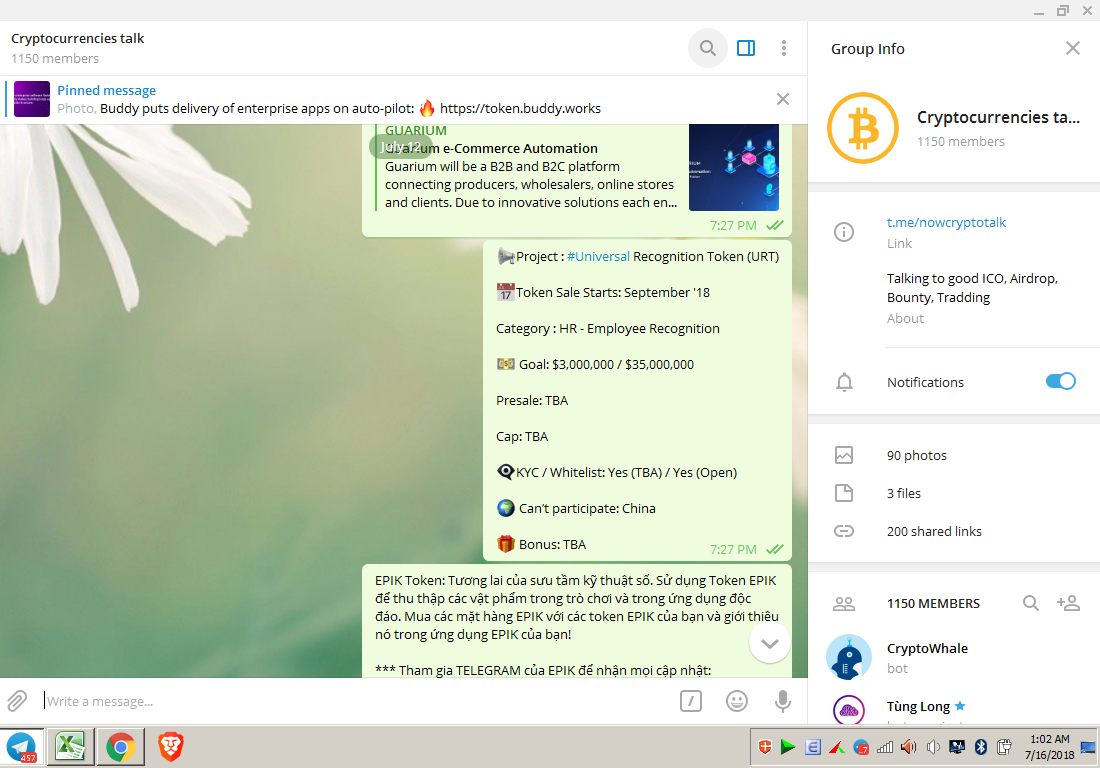
Task: Click the Tùng Long avatar
Action: [849, 710]
